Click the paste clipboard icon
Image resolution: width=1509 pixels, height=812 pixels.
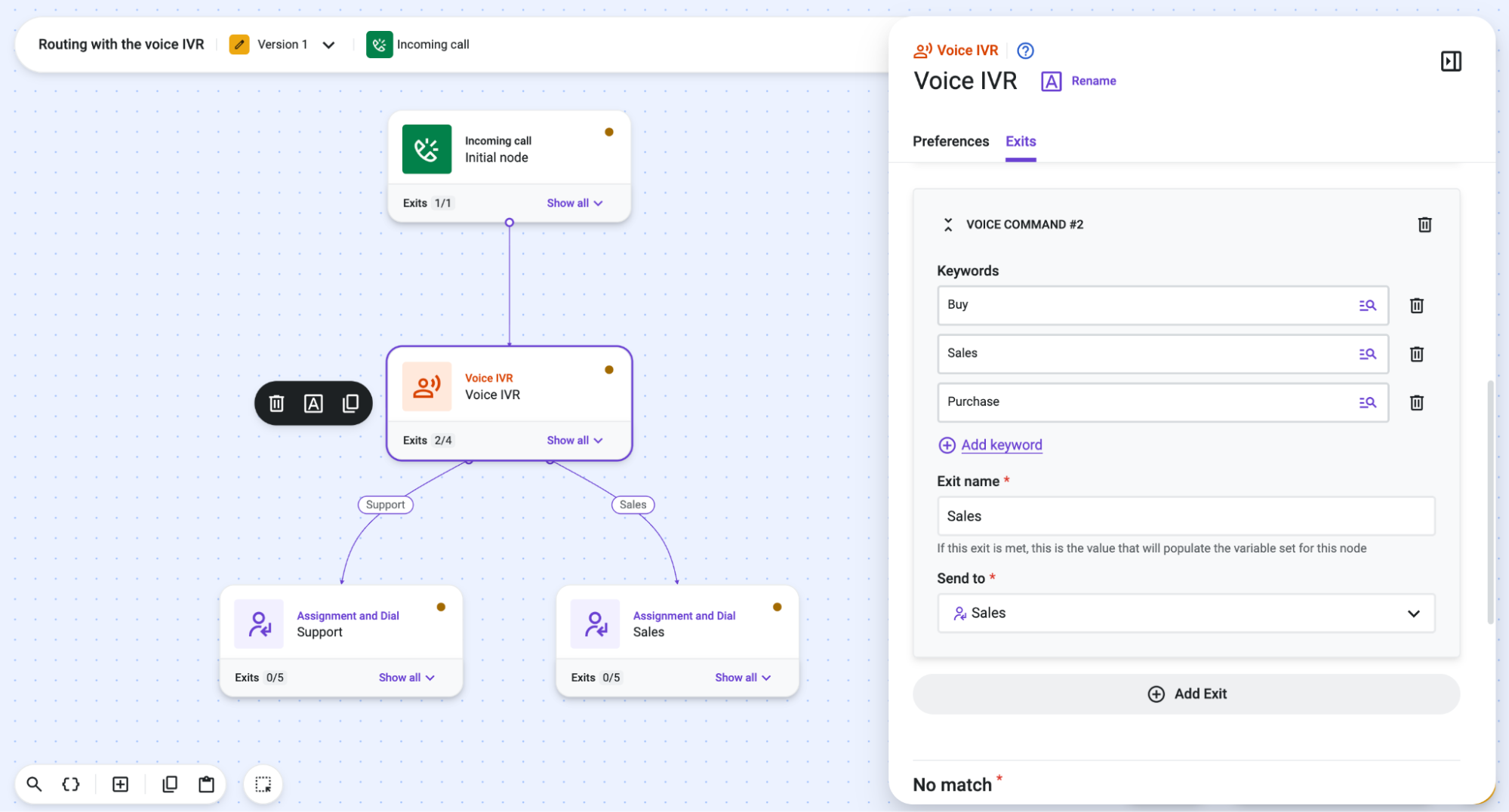[206, 784]
